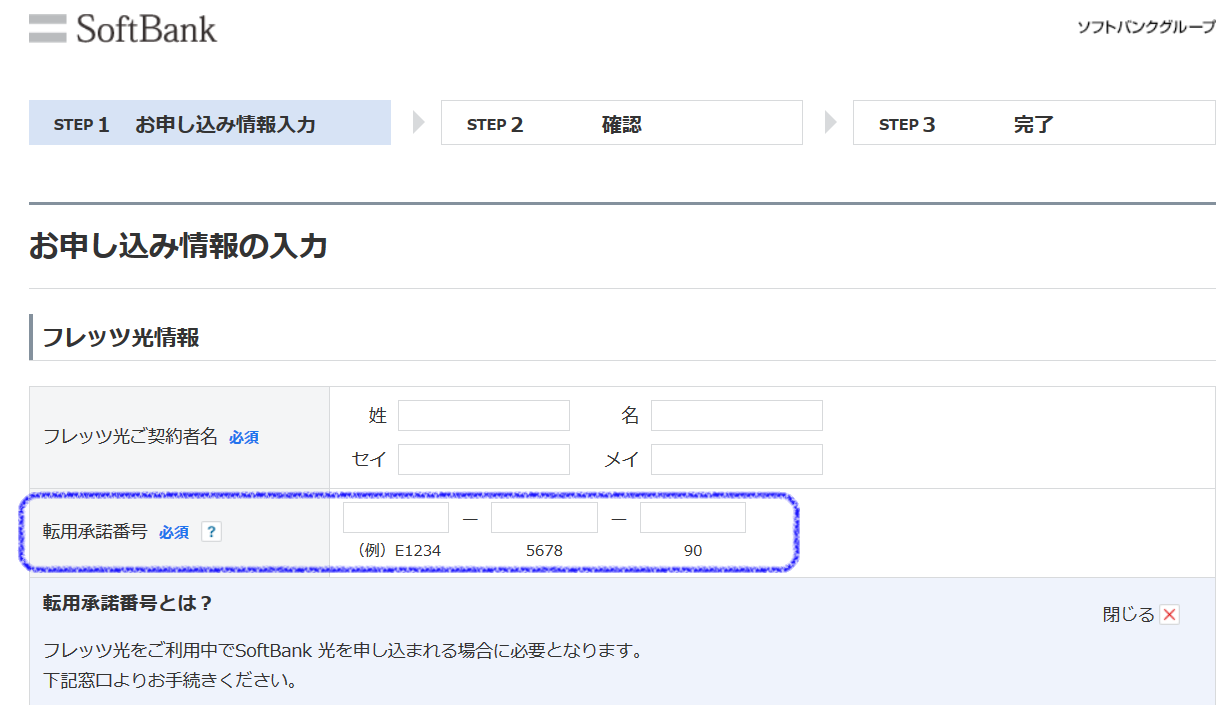
Task: Click the example text 5678
Action: click(544, 550)
